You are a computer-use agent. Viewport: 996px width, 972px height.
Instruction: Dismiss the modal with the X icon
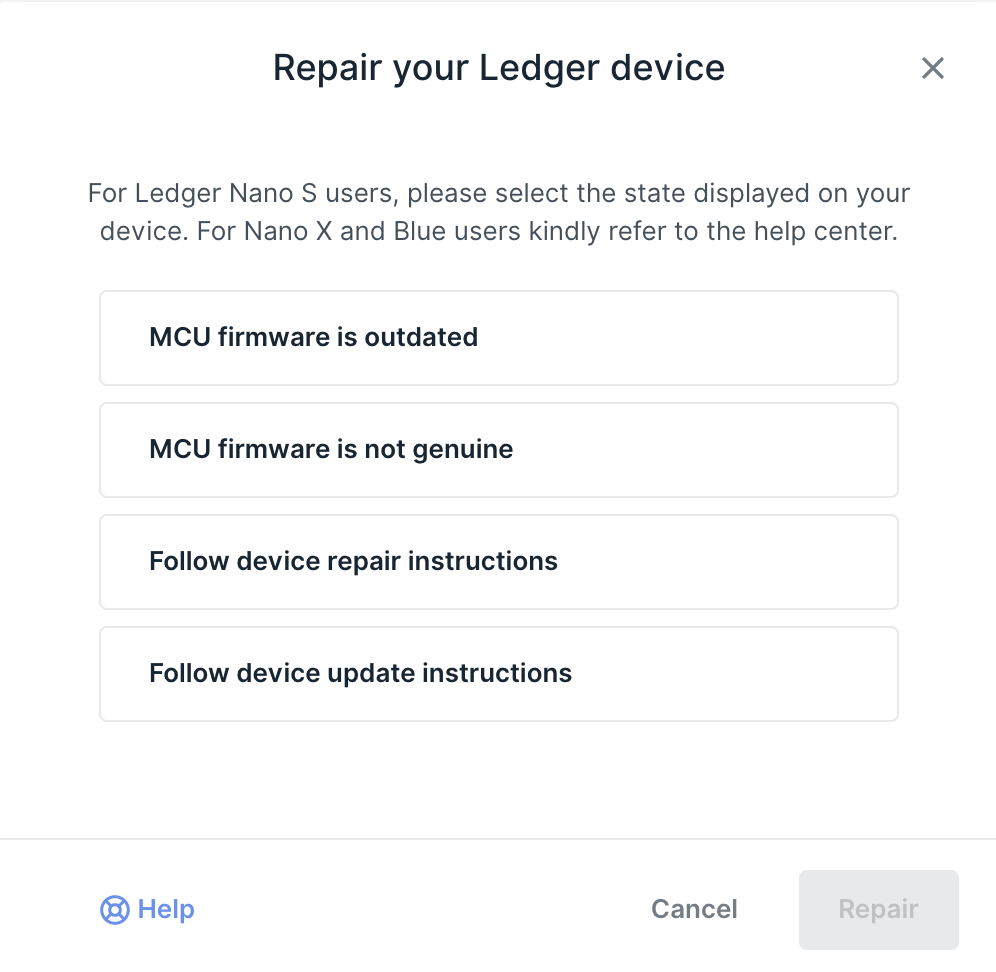coord(932,68)
